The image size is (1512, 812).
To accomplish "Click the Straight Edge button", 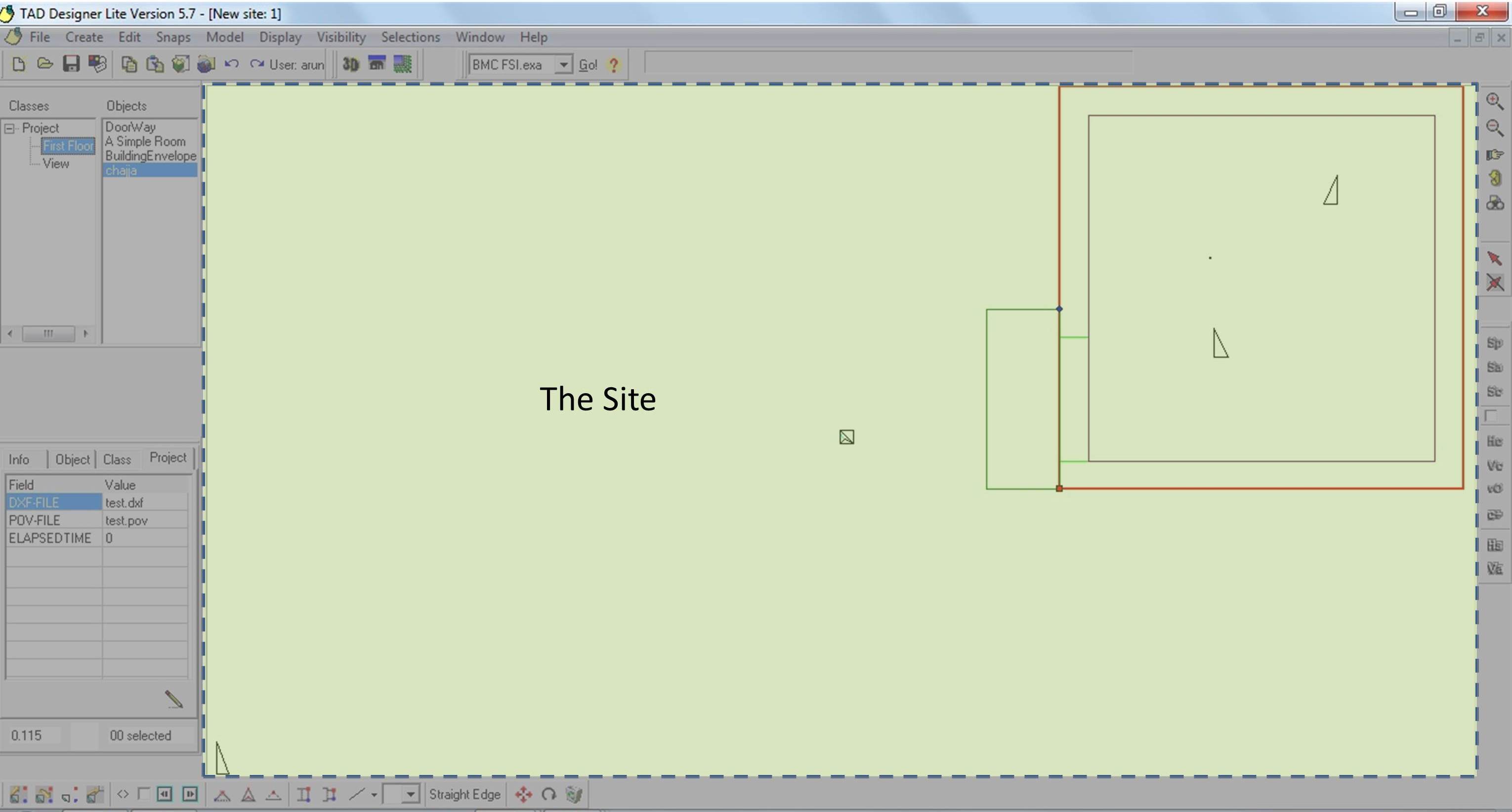I will pyautogui.click(x=464, y=794).
